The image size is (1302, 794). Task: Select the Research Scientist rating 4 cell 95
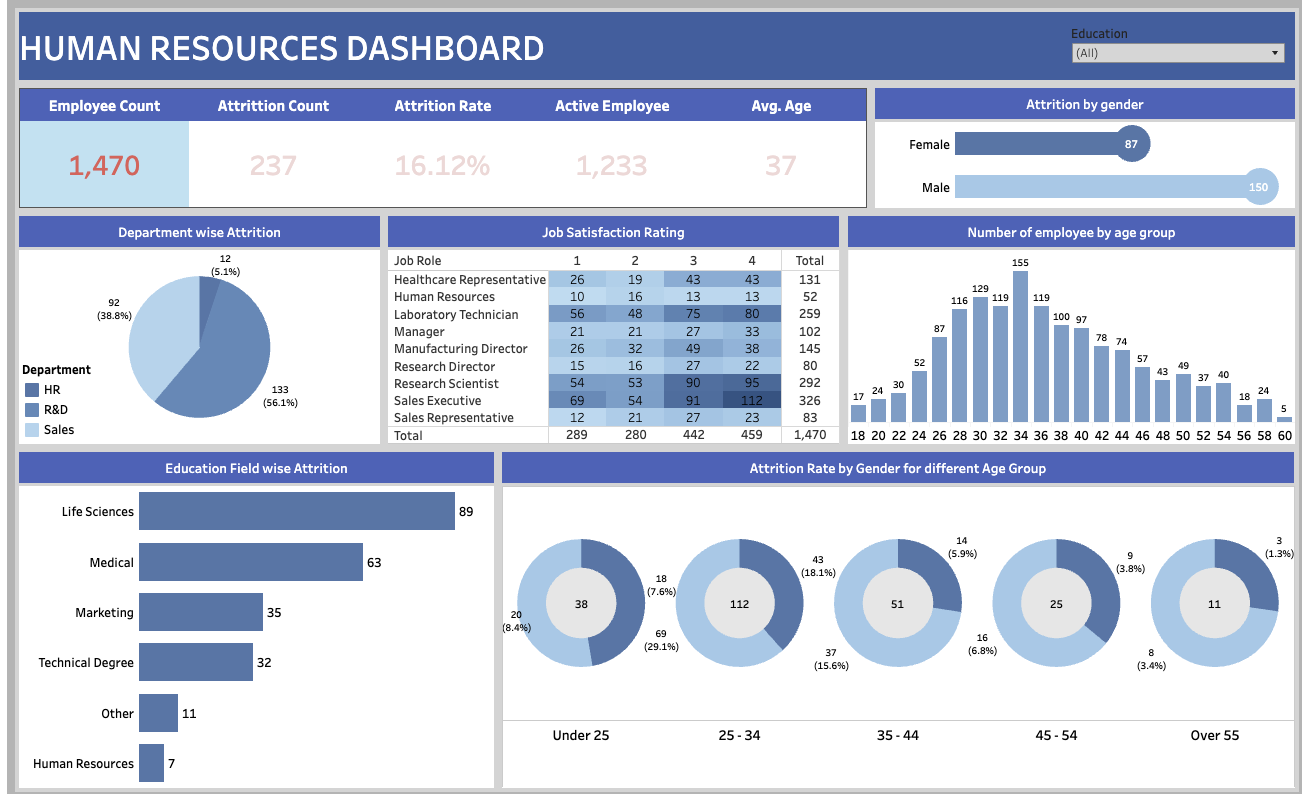(752, 383)
